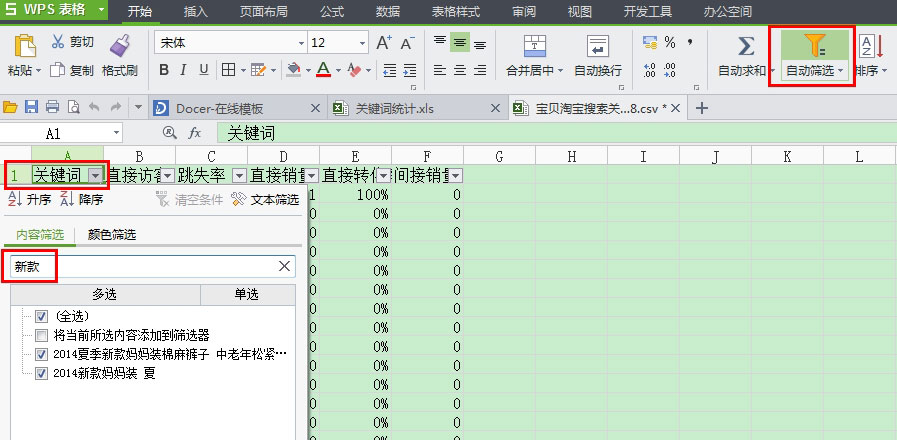
Task: Clear the filter search box with X
Action: pyautogui.click(x=284, y=266)
